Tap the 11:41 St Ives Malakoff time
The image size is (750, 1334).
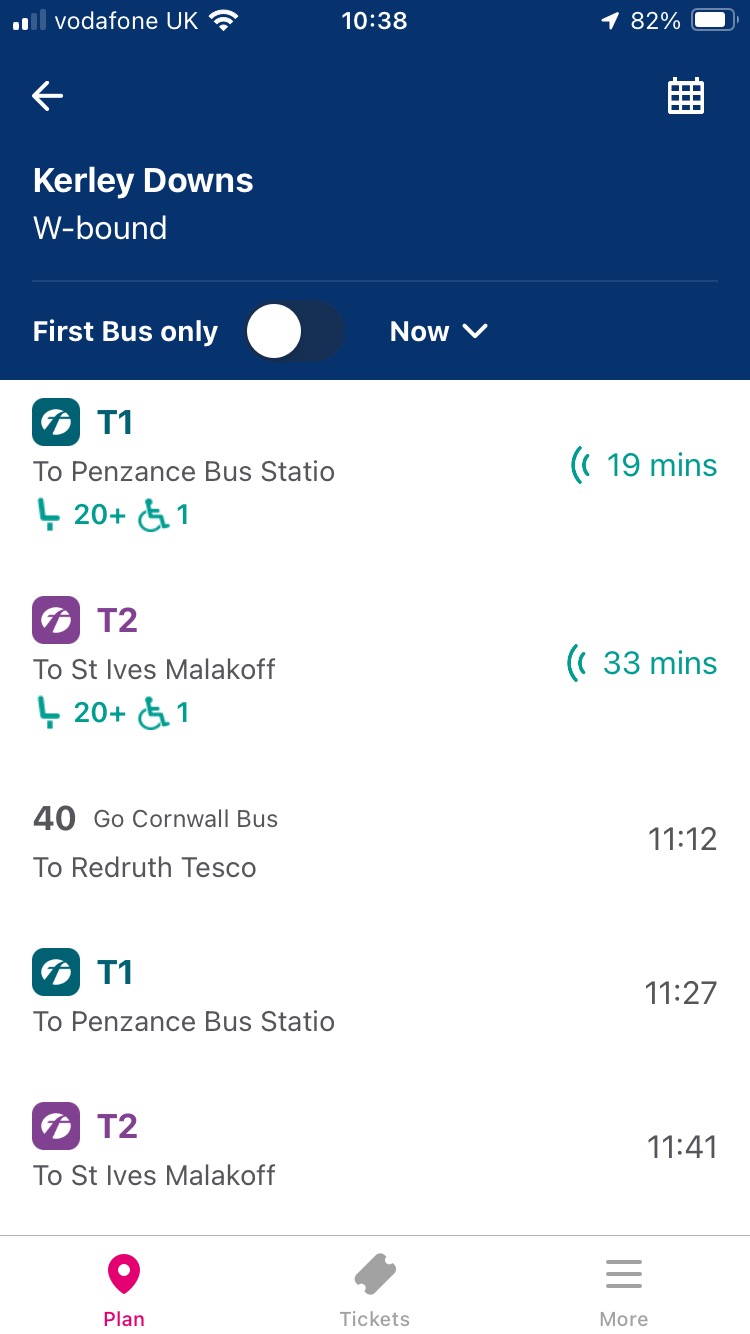[682, 1147]
